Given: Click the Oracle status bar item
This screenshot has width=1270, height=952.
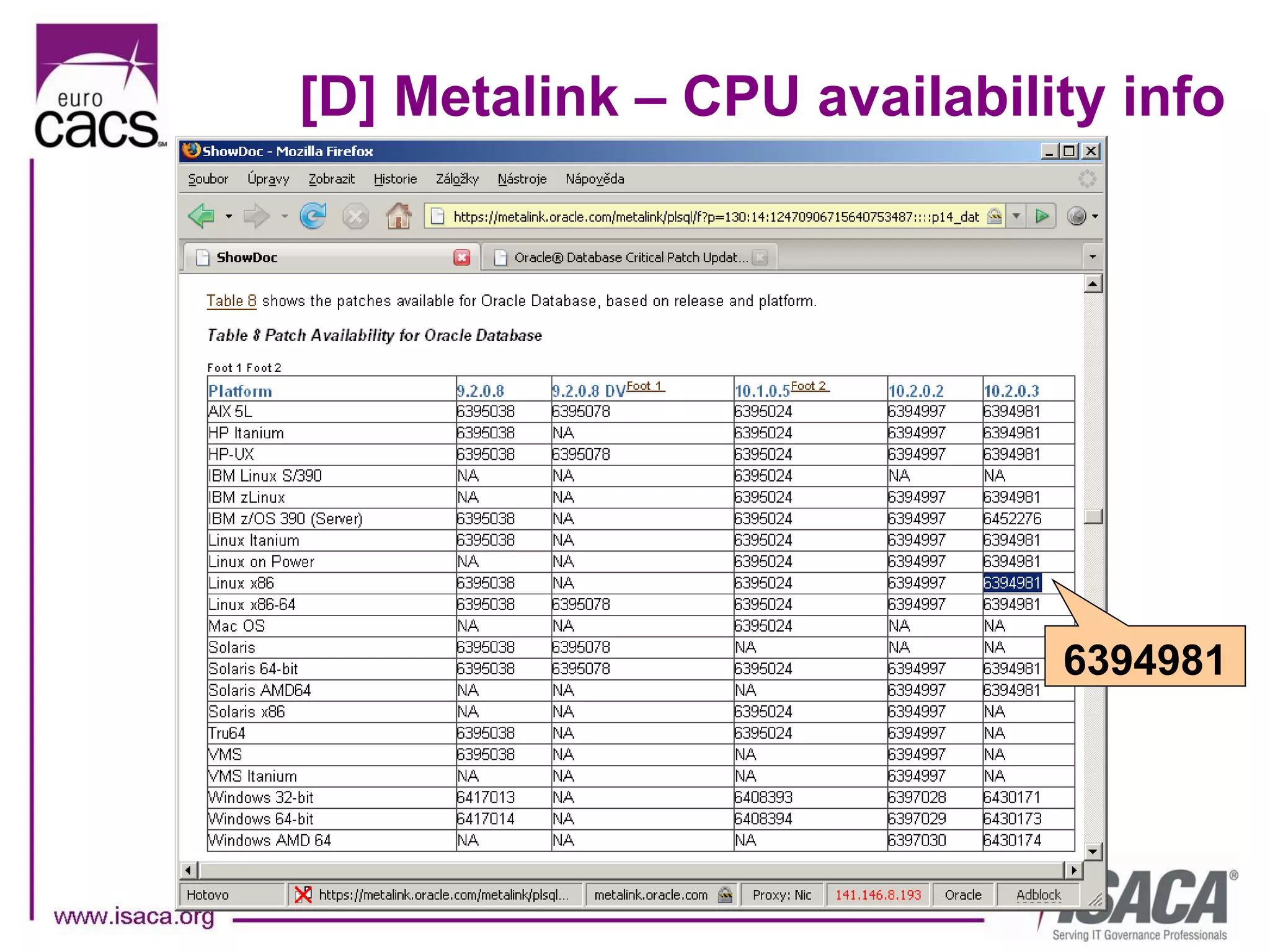Looking at the screenshot, I should (963, 895).
